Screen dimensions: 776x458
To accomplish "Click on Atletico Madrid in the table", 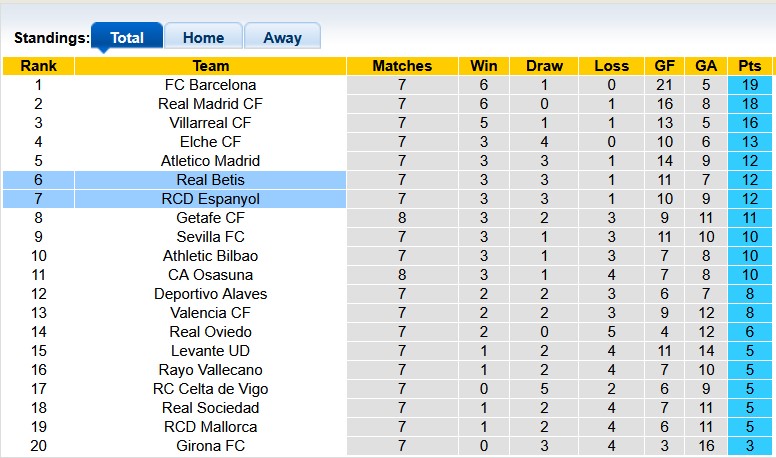I will tap(210, 161).
